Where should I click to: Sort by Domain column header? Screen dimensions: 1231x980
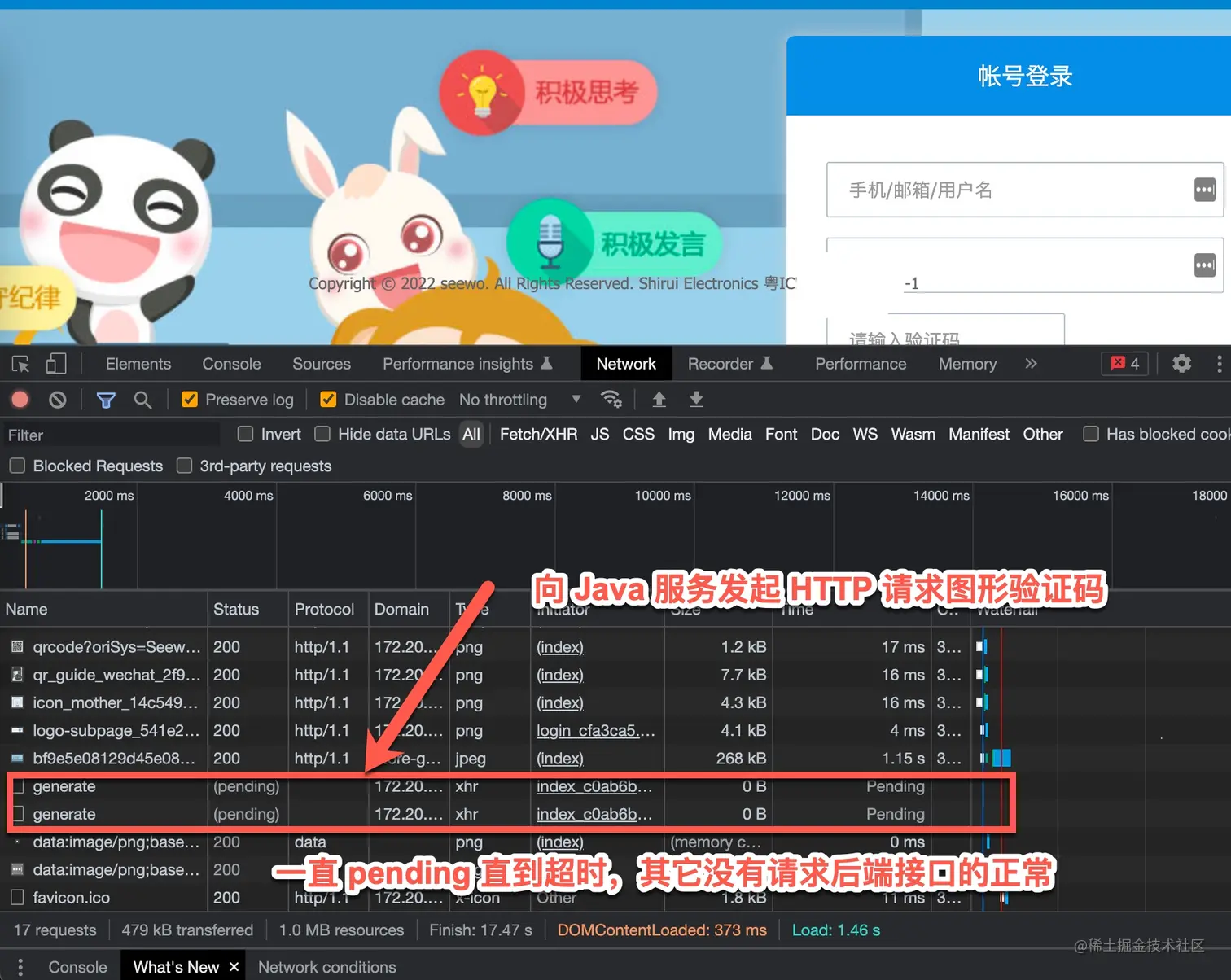click(409, 609)
